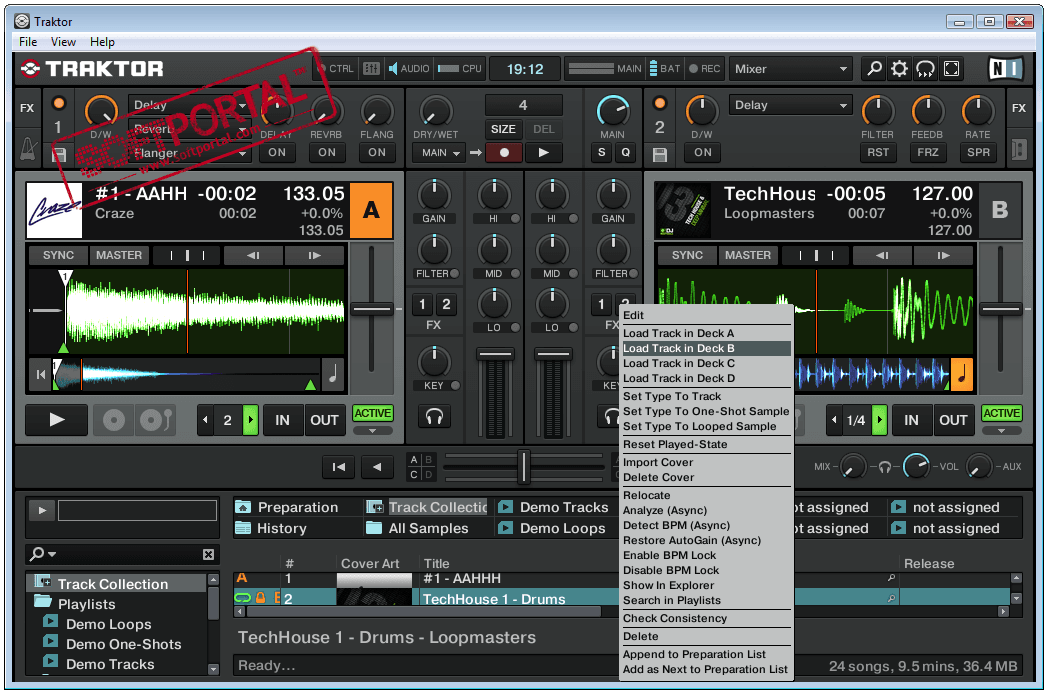
Task: Click loop recorder SIZE button
Action: pos(503,129)
